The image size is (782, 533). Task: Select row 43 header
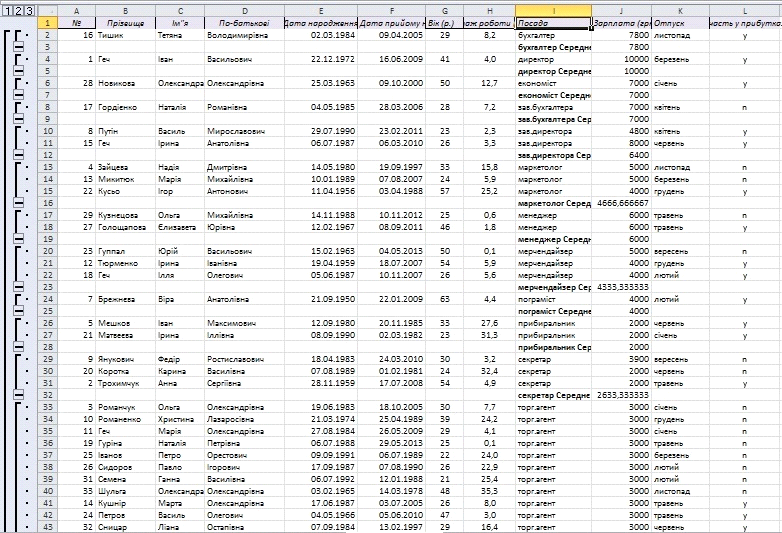(48, 527)
